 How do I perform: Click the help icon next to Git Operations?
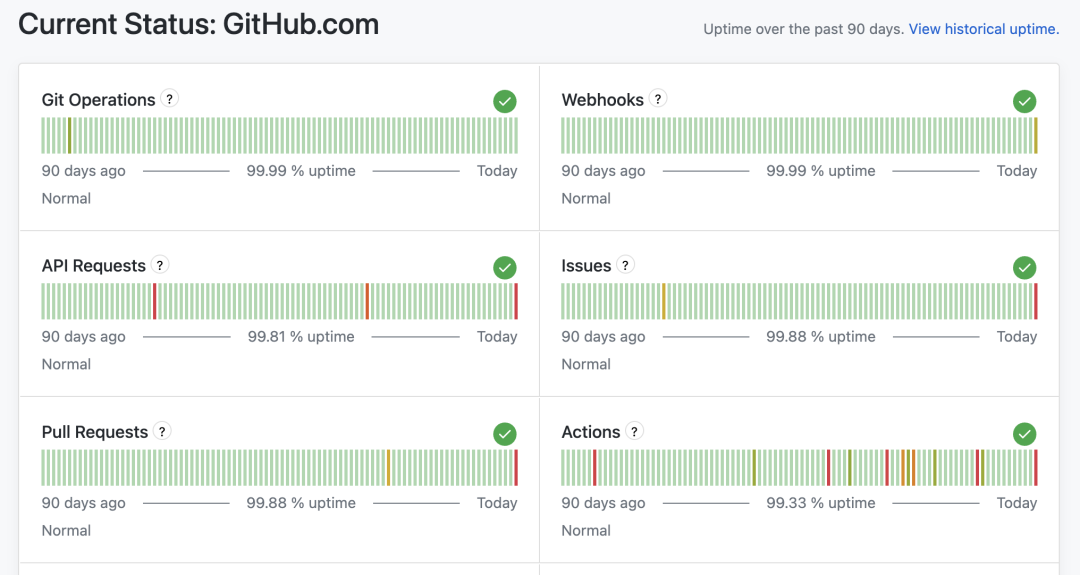(169, 98)
